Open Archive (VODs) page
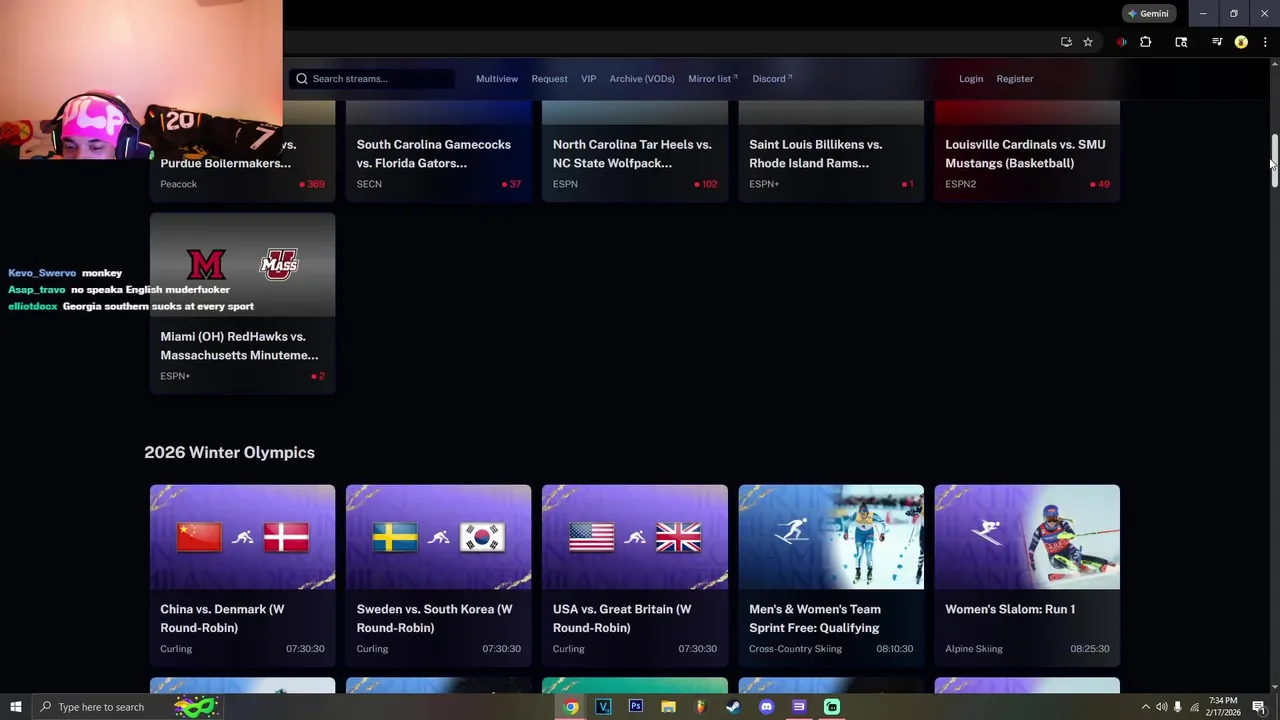 click(x=642, y=79)
